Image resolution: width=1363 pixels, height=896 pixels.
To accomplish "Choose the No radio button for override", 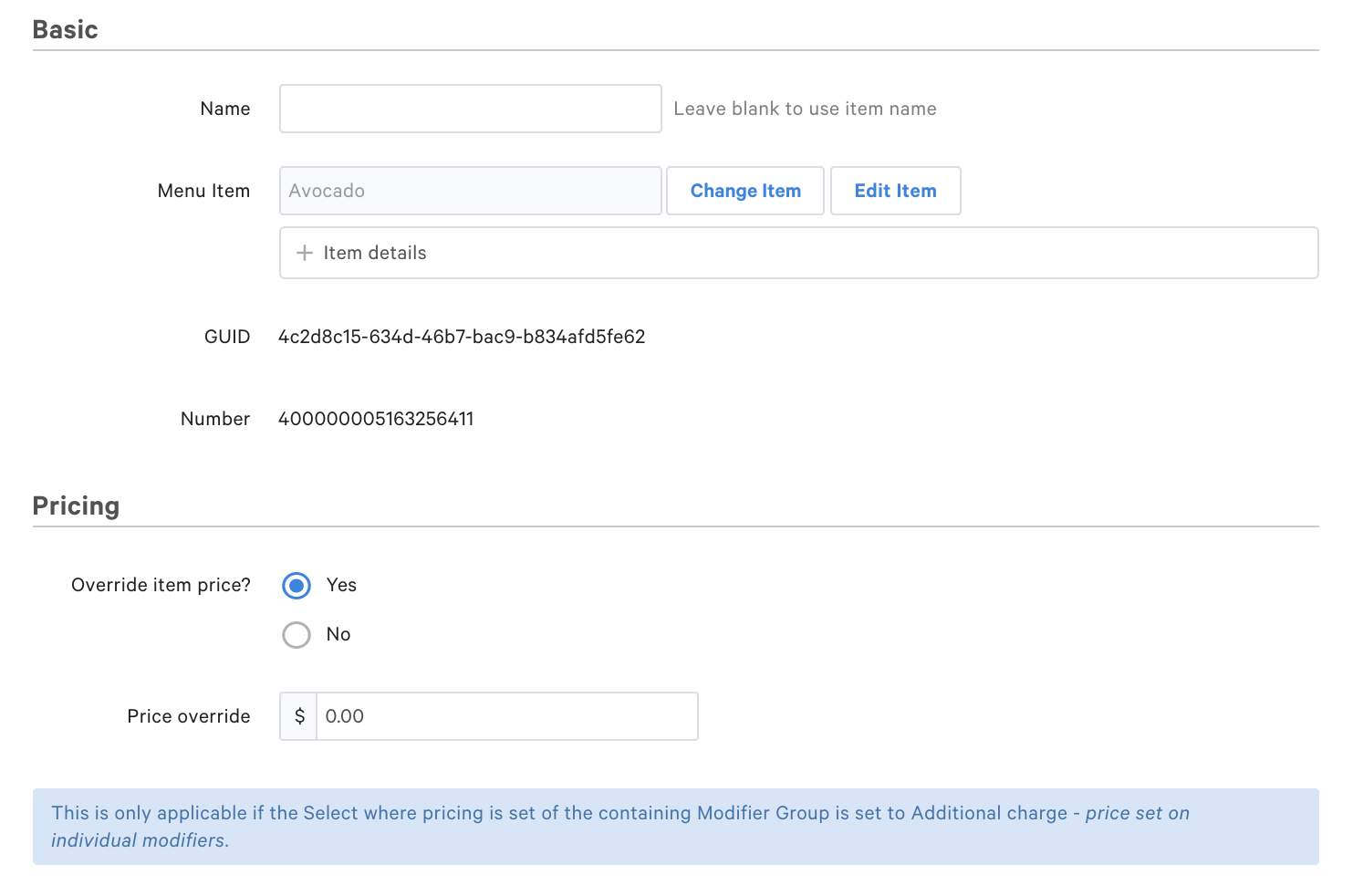I will point(297,634).
